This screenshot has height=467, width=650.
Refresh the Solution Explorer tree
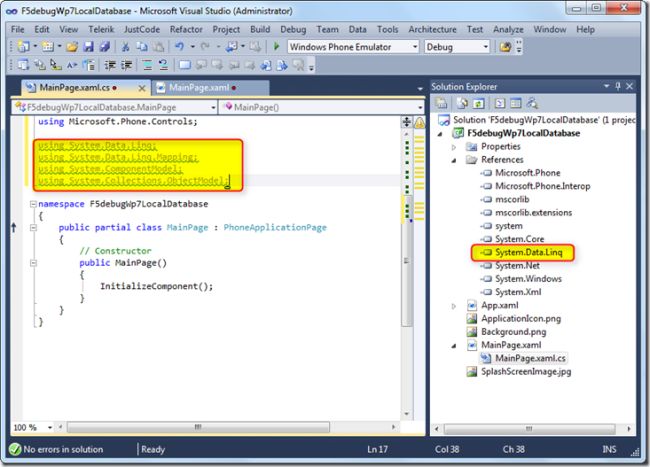coord(478,103)
